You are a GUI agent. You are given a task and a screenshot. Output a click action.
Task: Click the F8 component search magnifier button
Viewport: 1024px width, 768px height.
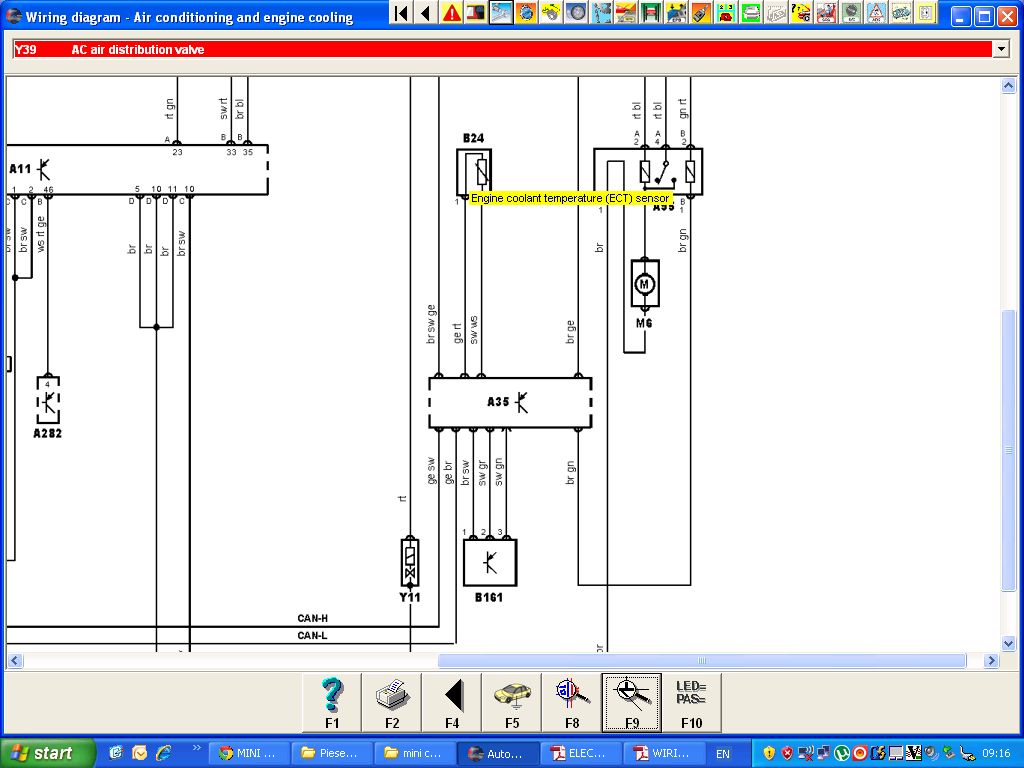[572, 701]
